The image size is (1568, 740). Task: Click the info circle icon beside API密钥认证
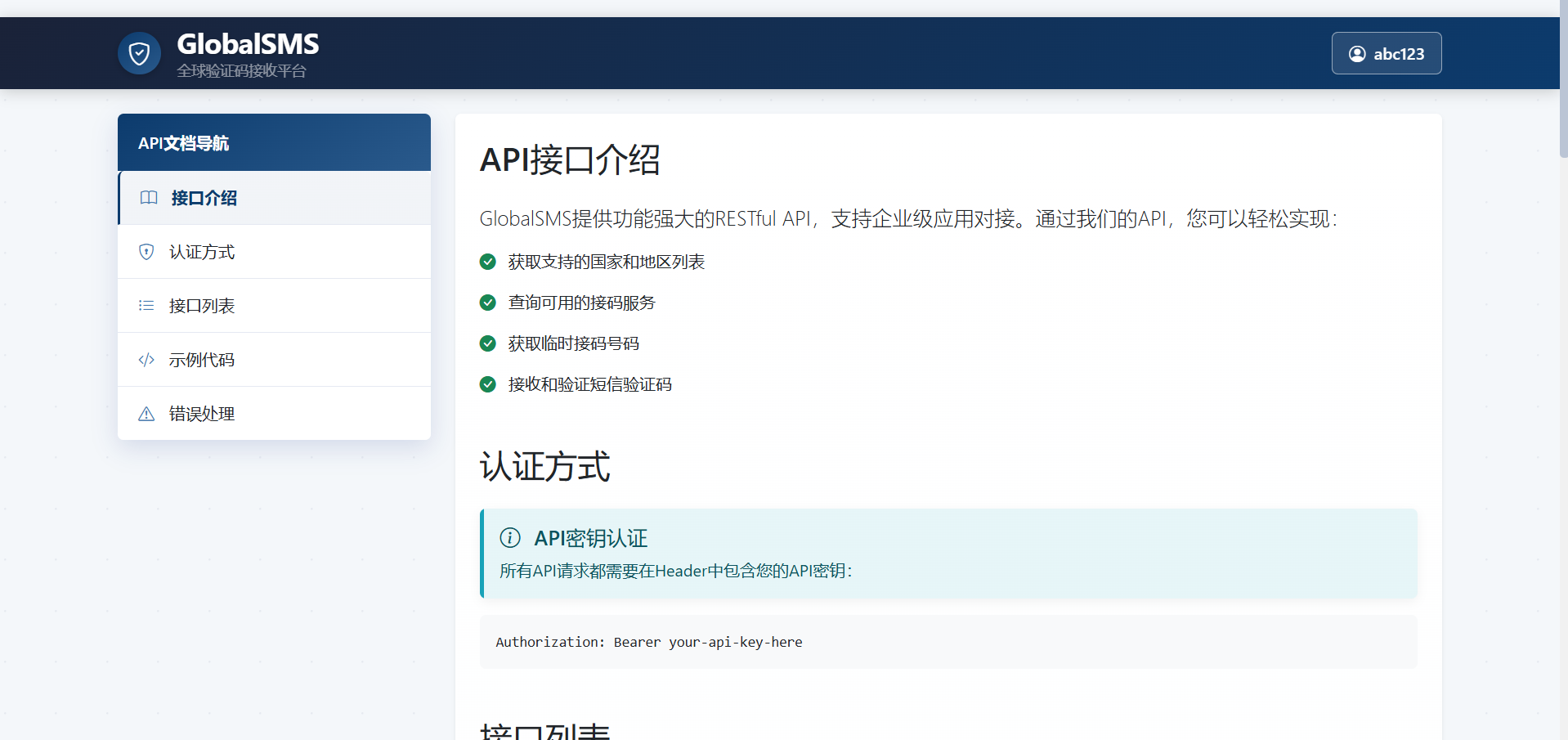pyautogui.click(x=510, y=538)
